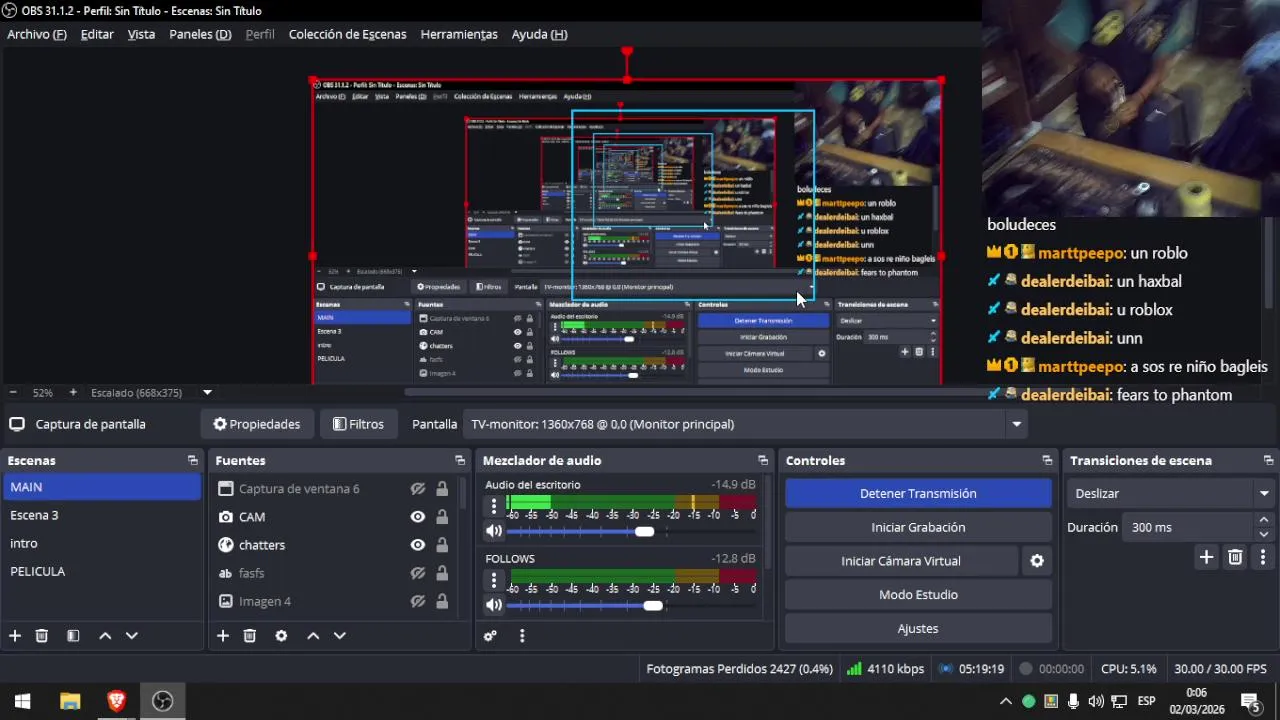The width and height of the screenshot is (1280, 720).
Task: Move scene up in Escenas toolbar
Action: tap(105, 636)
